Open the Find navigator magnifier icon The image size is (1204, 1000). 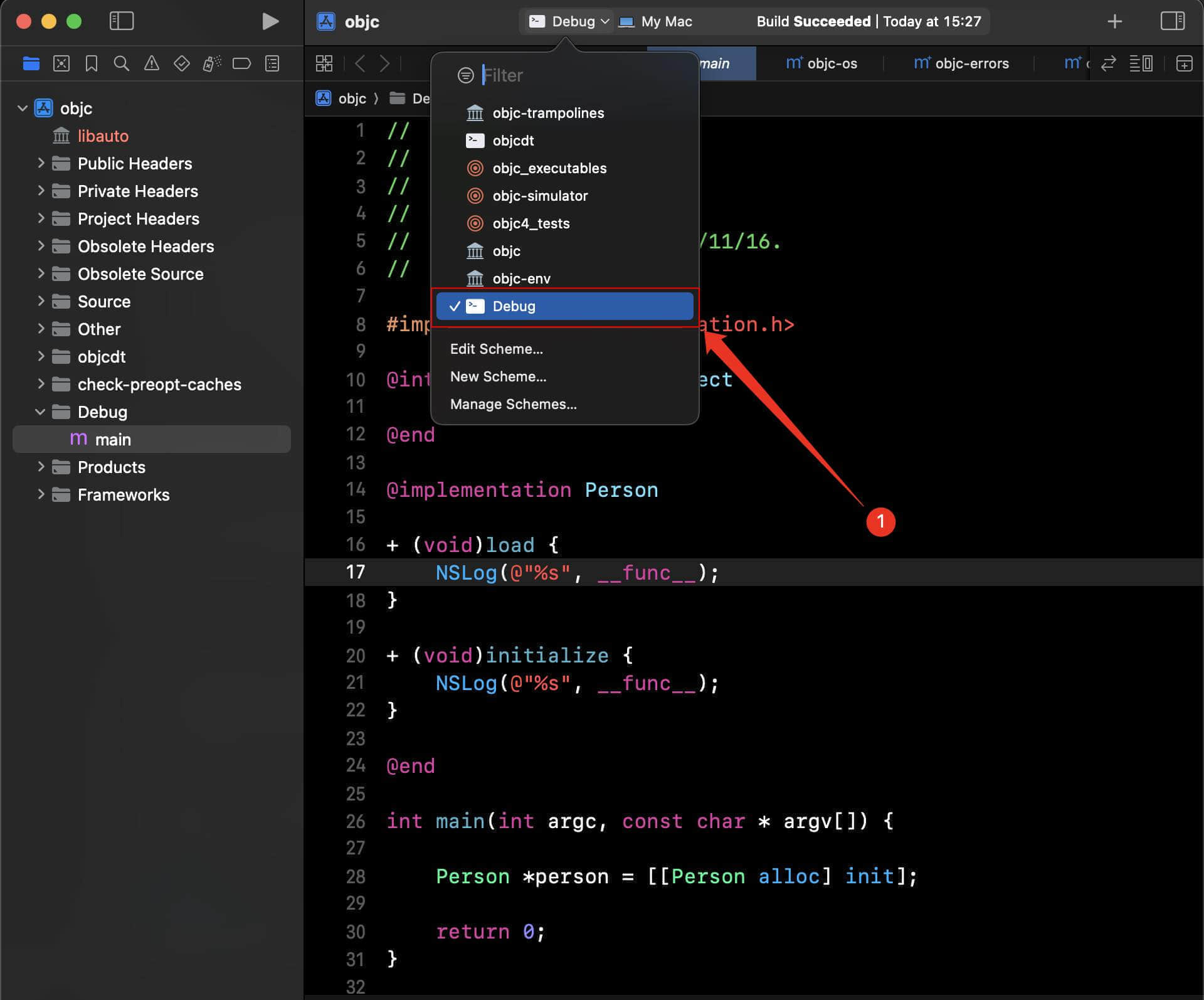click(x=122, y=63)
